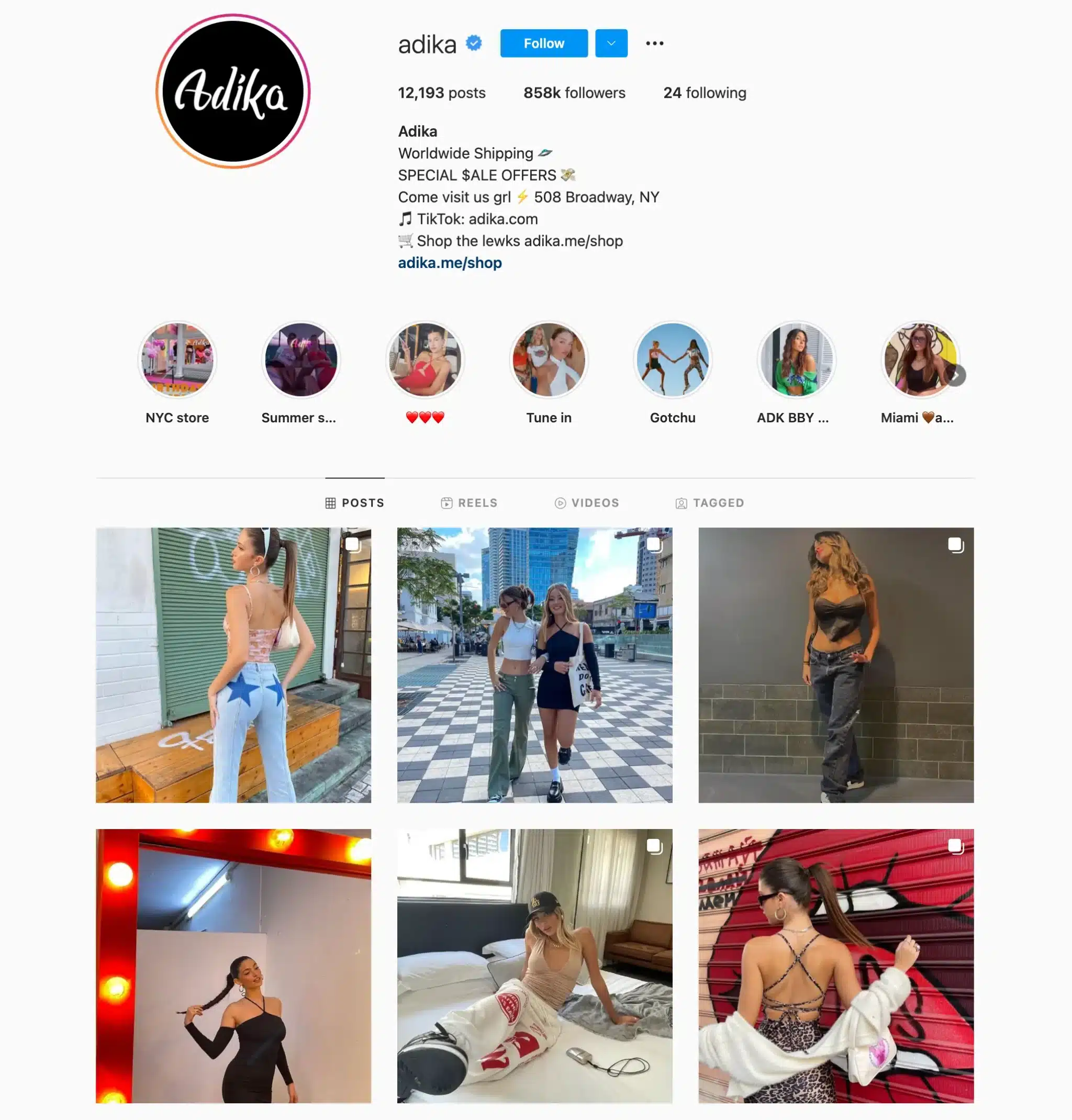
Task: Select the Posts tab
Action: click(355, 503)
